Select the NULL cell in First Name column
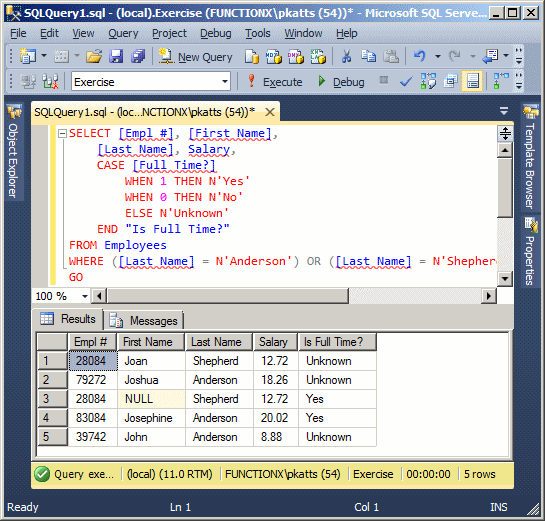The height and width of the screenshot is (521, 545). (x=152, y=399)
